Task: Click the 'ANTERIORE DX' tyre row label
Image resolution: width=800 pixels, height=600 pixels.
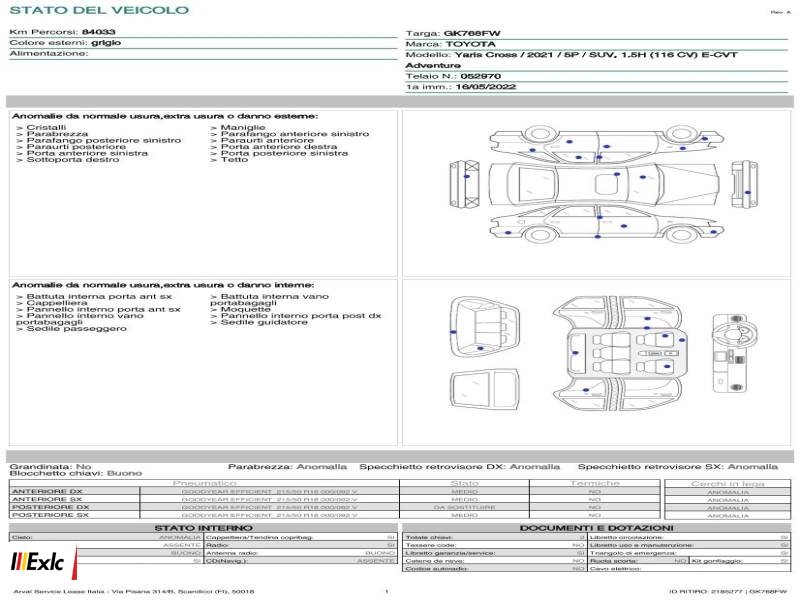Action: click(x=47, y=491)
